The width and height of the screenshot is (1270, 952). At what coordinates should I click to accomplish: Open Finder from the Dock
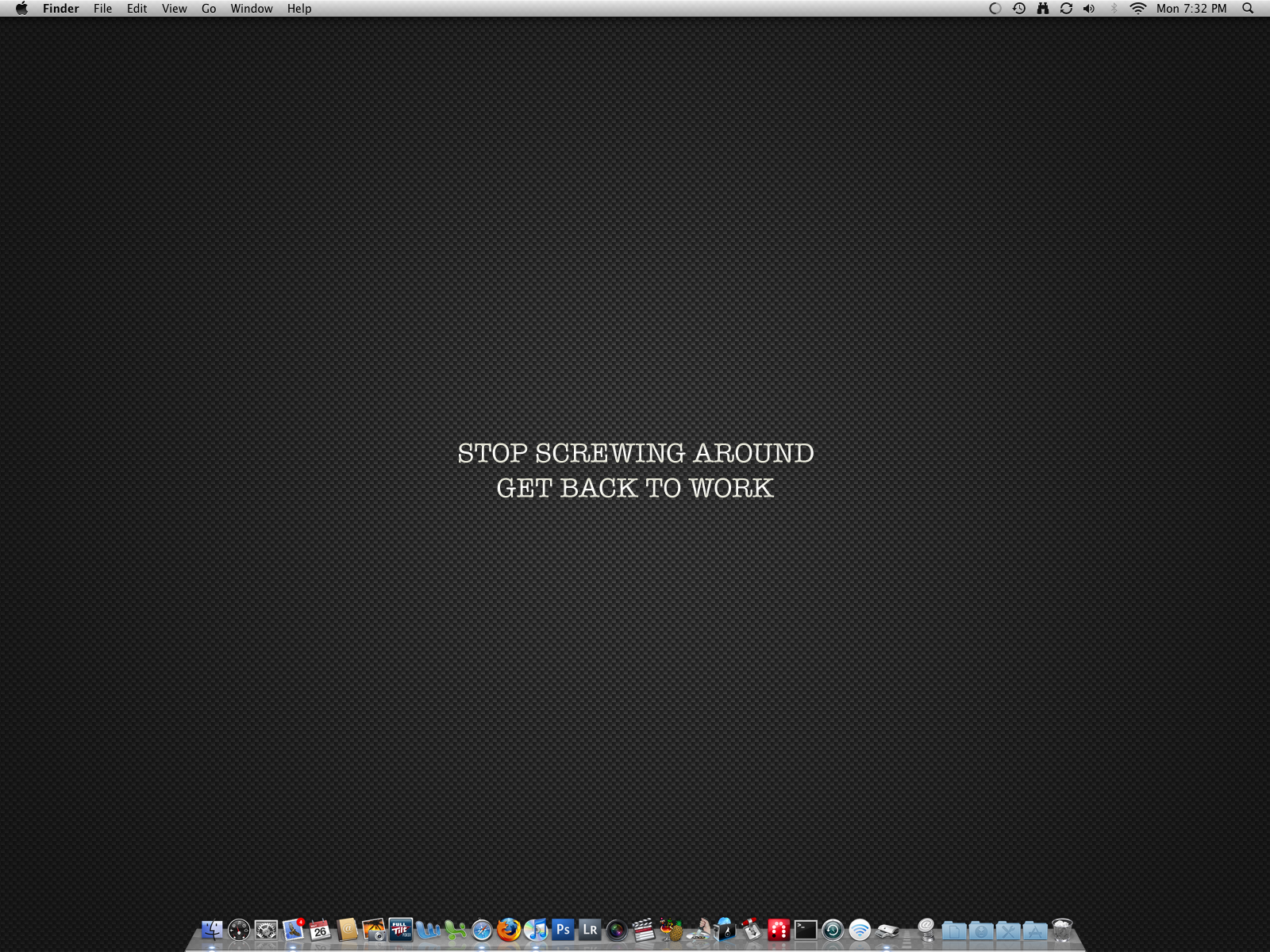212,930
